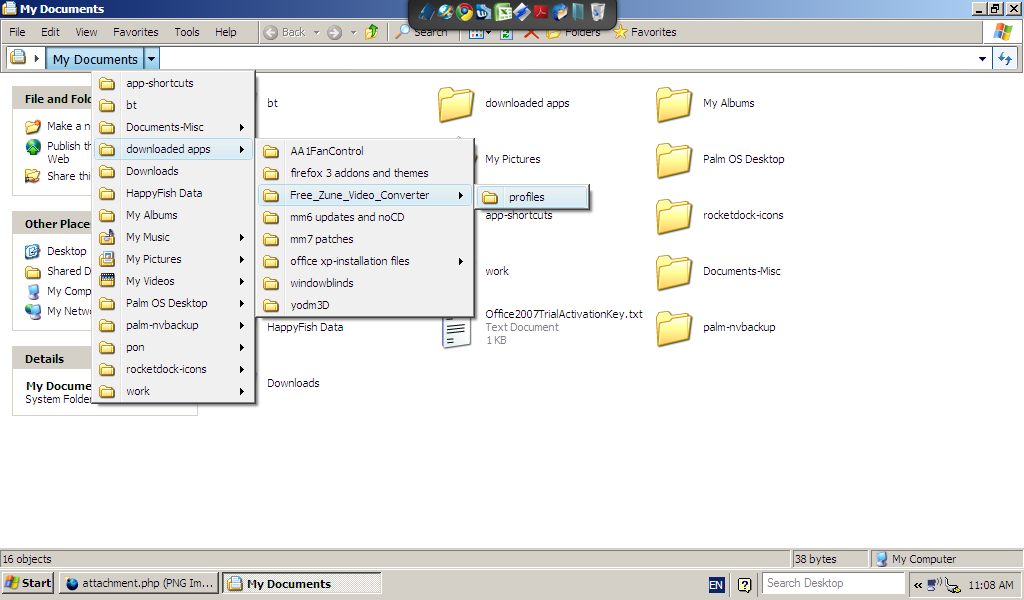Image resolution: width=1024 pixels, height=600 pixels.
Task: Expand office xp-installation files submenu
Action: pyautogui.click(x=460, y=261)
